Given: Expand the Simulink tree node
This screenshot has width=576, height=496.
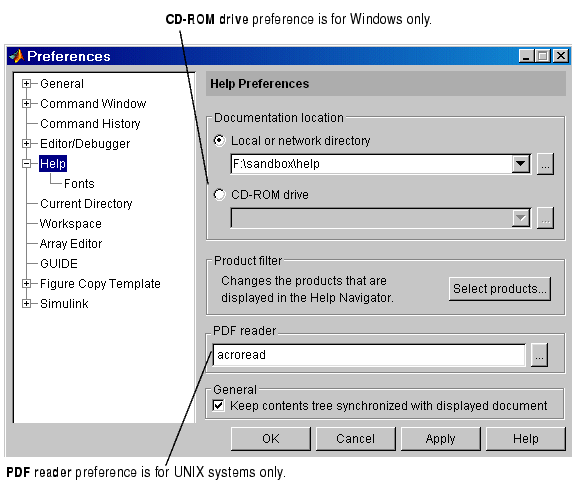Looking at the screenshot, I should click(x=26, y=303).
